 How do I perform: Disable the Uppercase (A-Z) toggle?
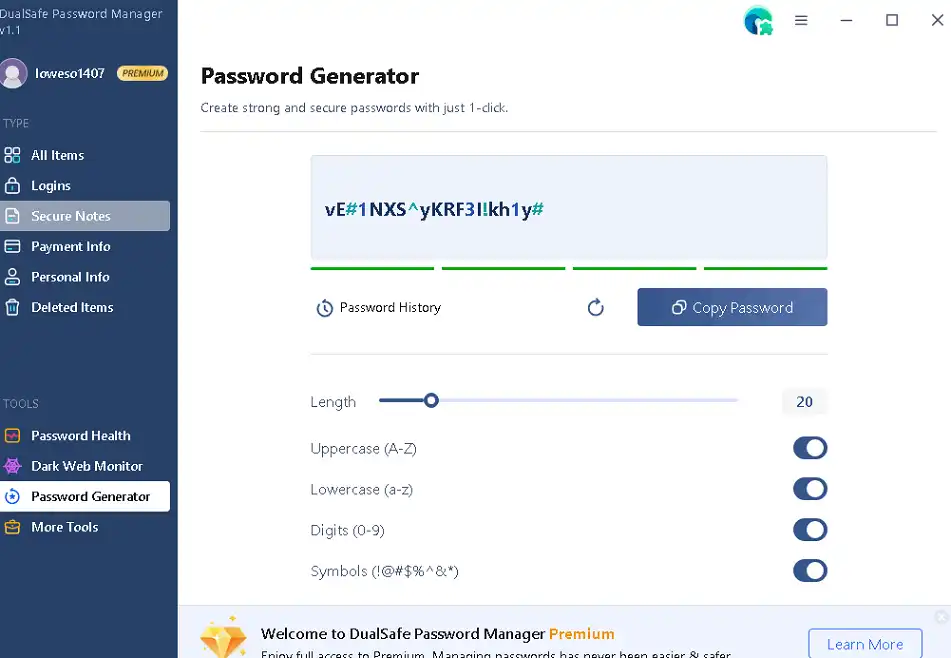[x=810, y=448]
